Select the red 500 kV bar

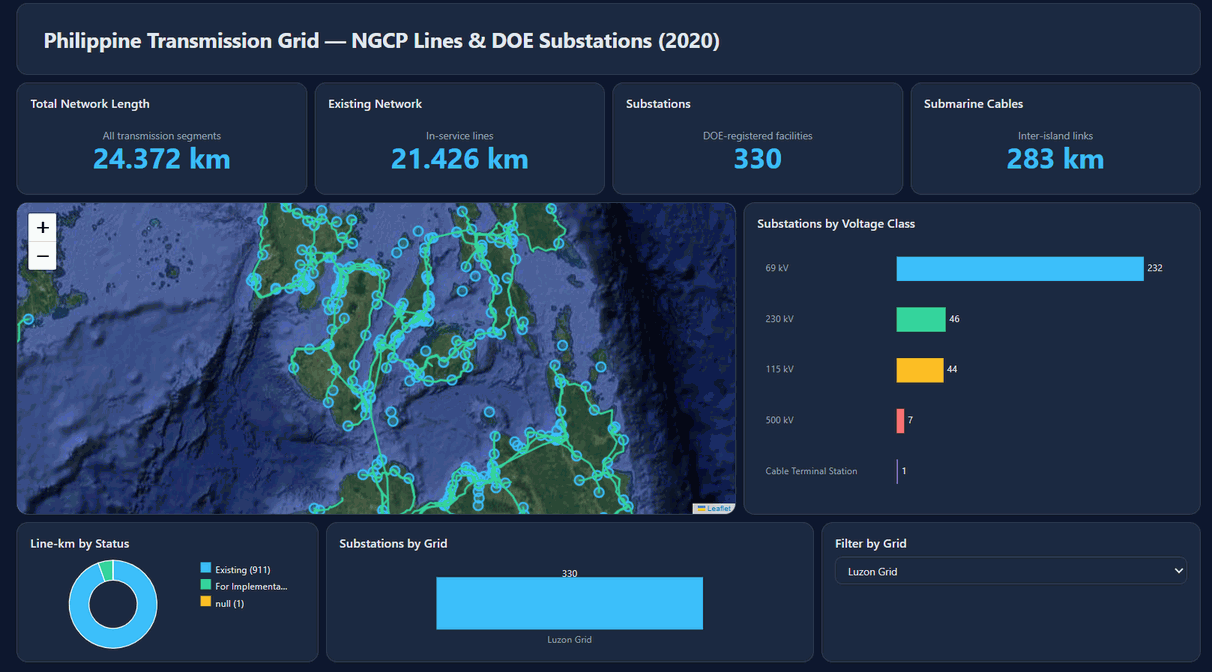click(900, 421)
